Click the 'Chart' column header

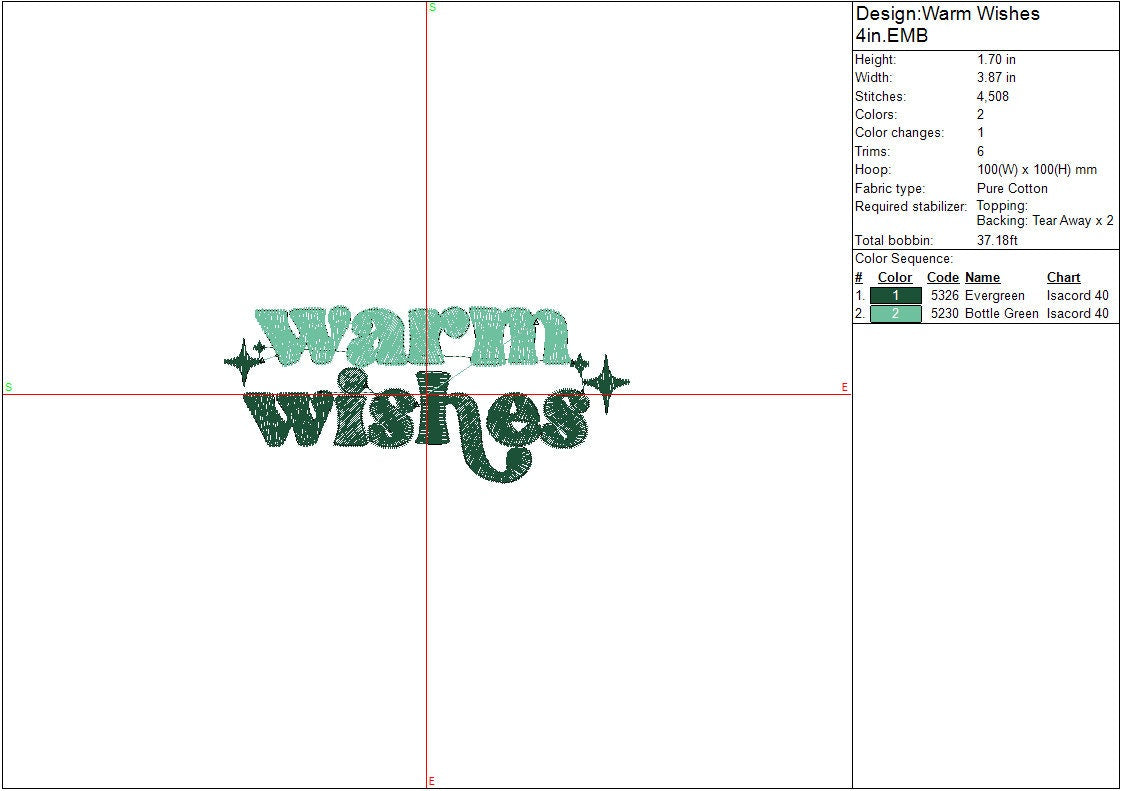point(1063,278)
